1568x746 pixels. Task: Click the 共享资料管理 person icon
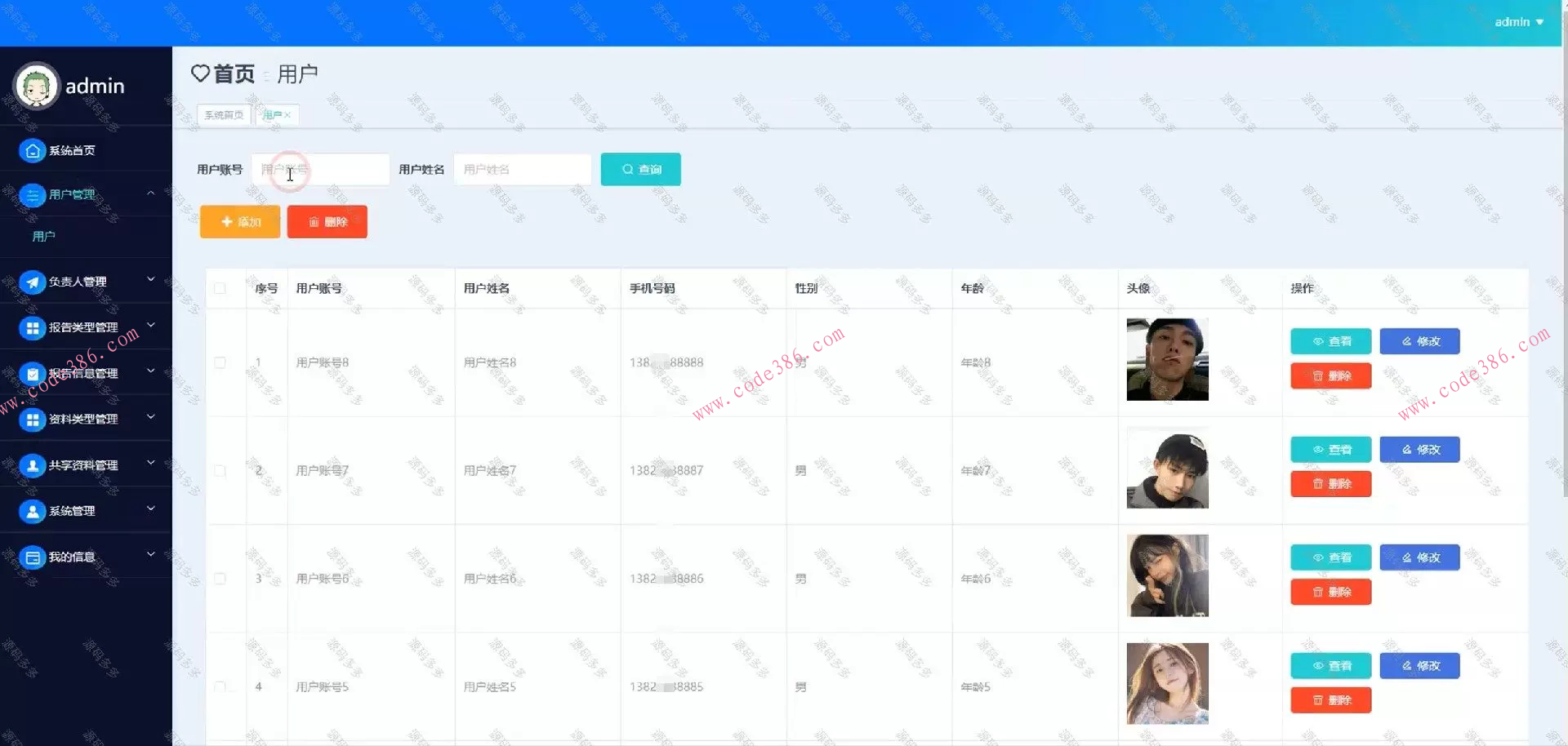tap(32, 465)
